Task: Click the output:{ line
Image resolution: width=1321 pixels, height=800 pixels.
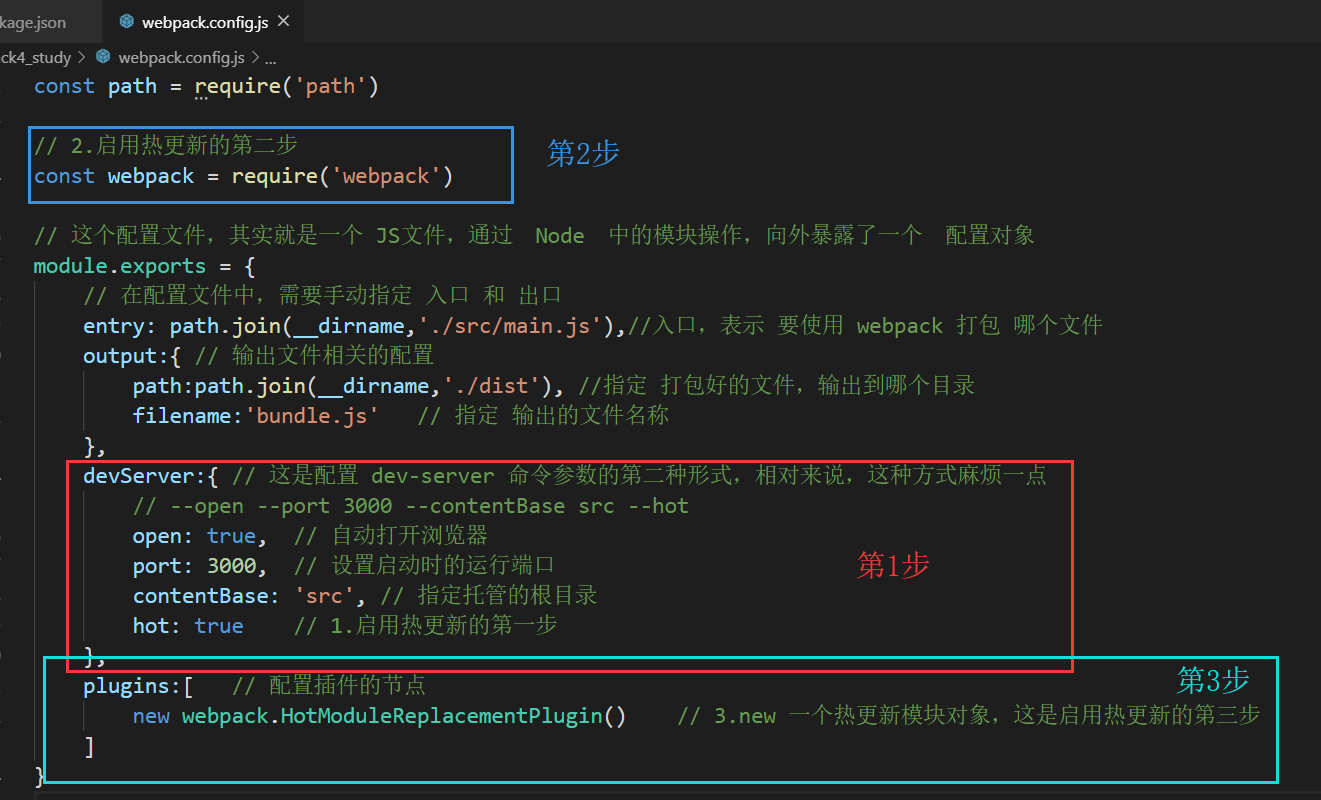Action: (133, 356)
